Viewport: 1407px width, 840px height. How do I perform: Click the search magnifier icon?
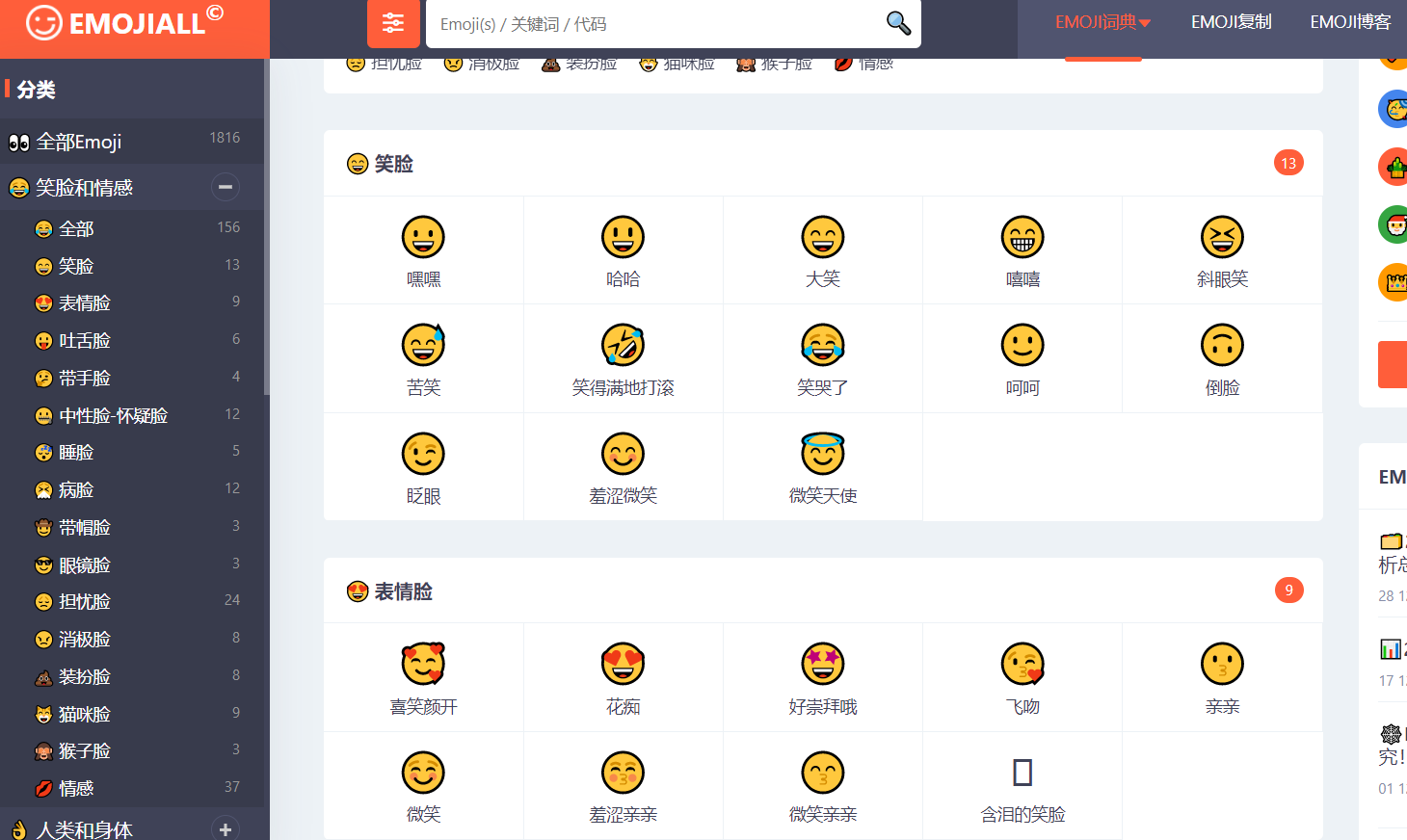click(x=897, y=24)
